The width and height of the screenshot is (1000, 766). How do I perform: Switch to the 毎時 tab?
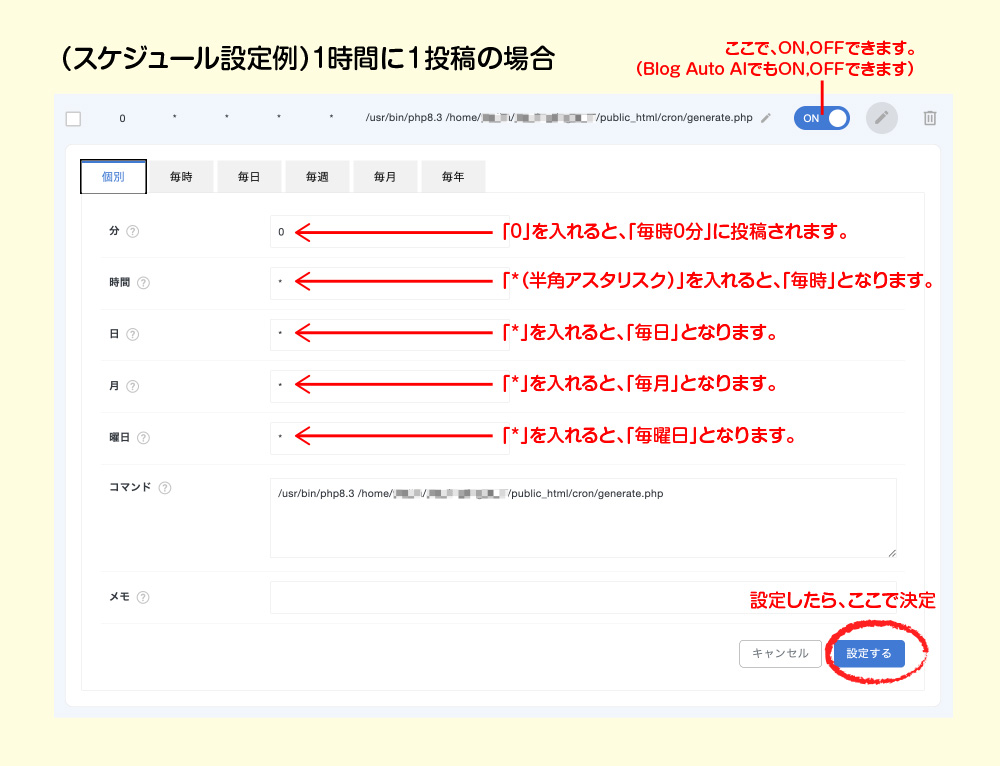[181, 177]
